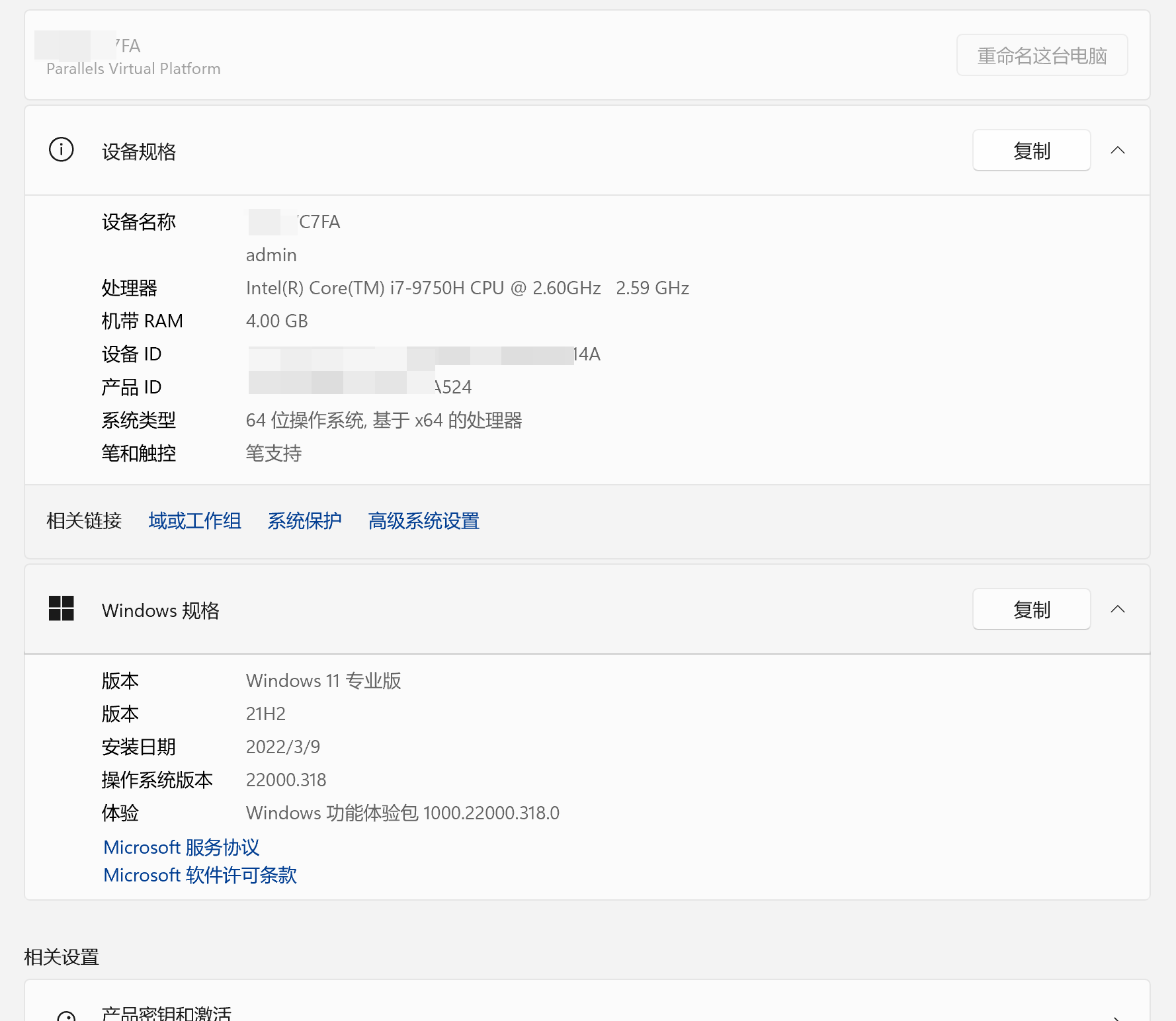Screen dimensions: 1176x1021
Task: Click the Windows logo icon beside Windows 规格
Action: pyautogui.click(x=62, y=608)
